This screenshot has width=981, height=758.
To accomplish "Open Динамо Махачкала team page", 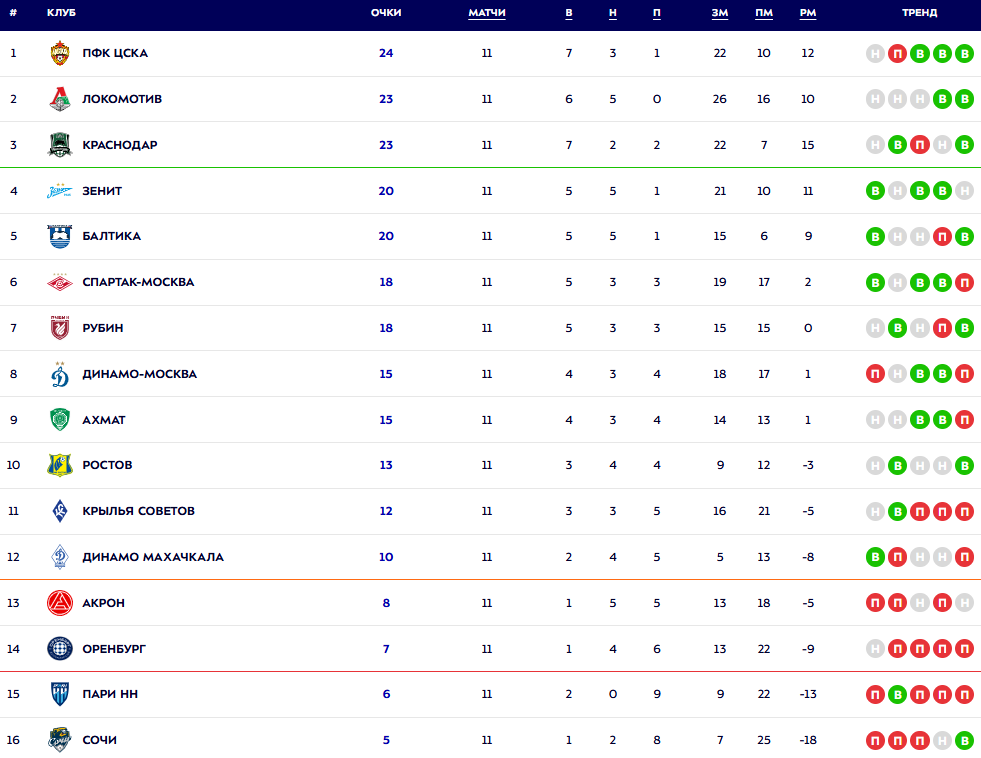I will (x=153, y=557).
